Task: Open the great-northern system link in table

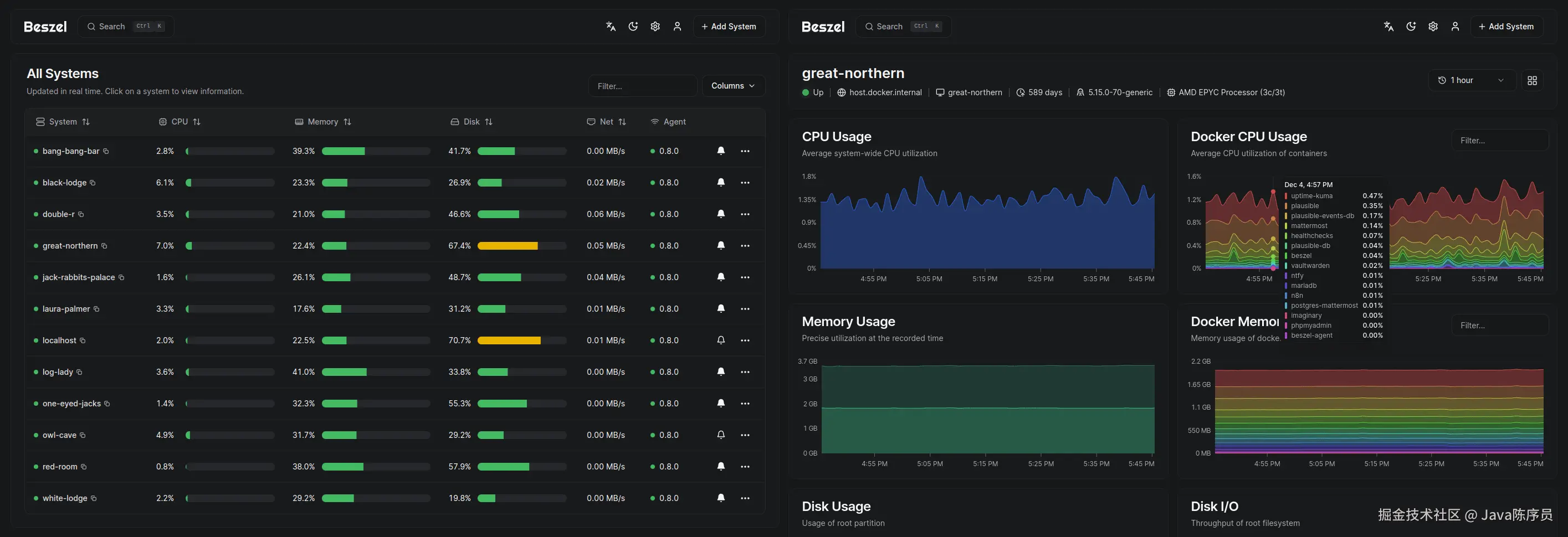Action: click(70, 246)
